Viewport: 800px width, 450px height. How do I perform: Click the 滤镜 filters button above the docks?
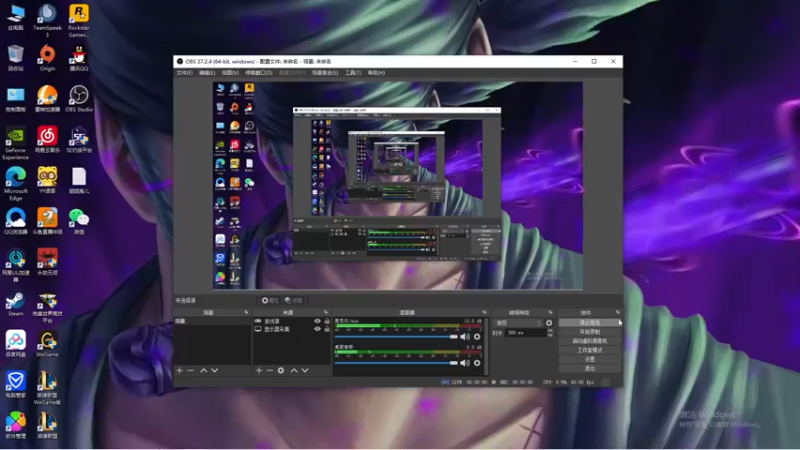[x=294, y=301]
